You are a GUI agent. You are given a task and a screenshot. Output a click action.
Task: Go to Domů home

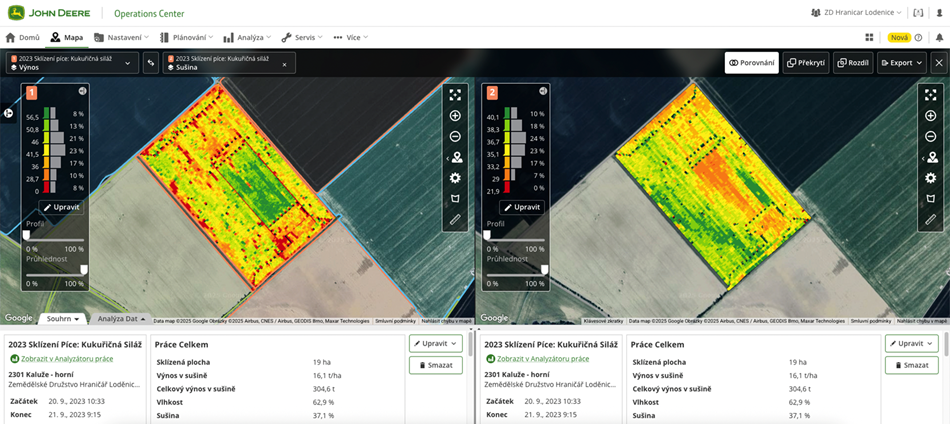click(x=23, y=38)
